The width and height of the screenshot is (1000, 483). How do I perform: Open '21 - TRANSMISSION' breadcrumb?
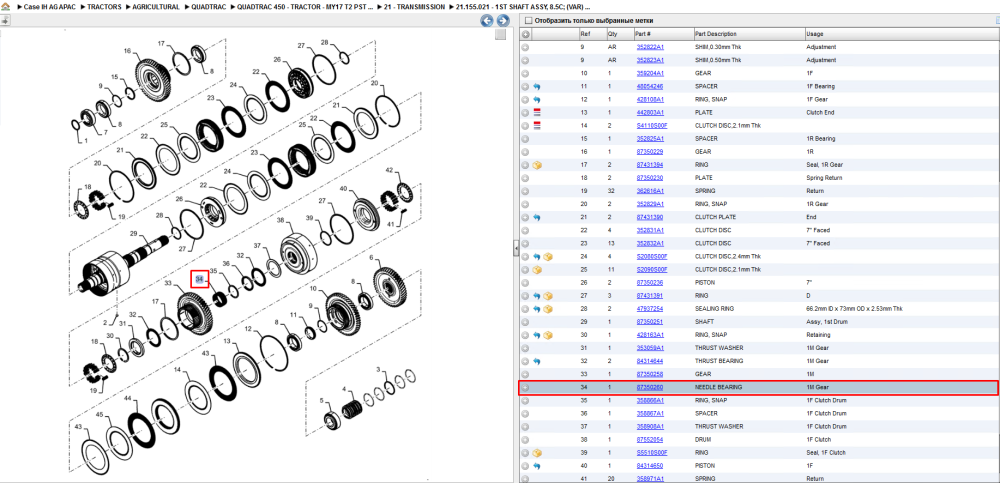[x=415, y=6]
